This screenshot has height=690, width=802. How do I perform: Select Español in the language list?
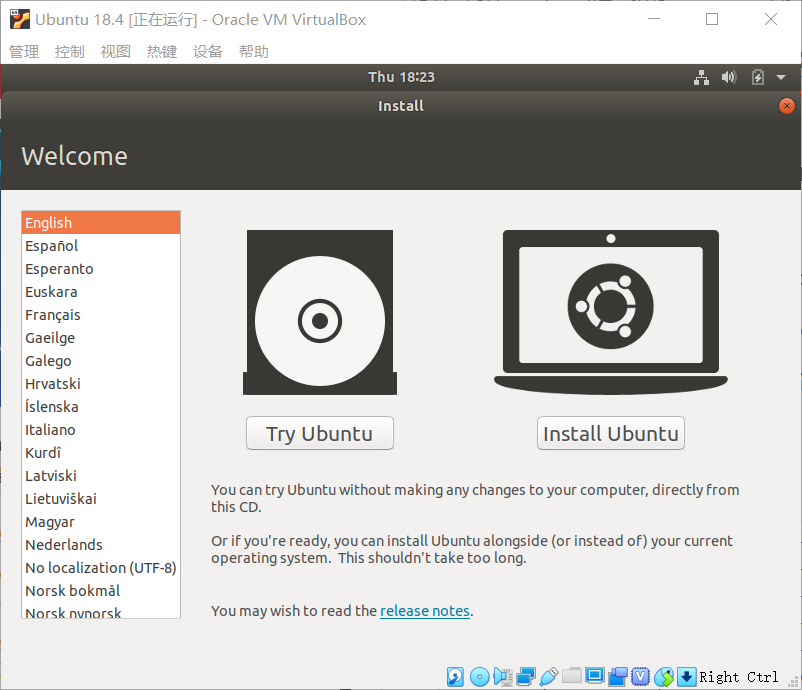(x=101, y=246)
